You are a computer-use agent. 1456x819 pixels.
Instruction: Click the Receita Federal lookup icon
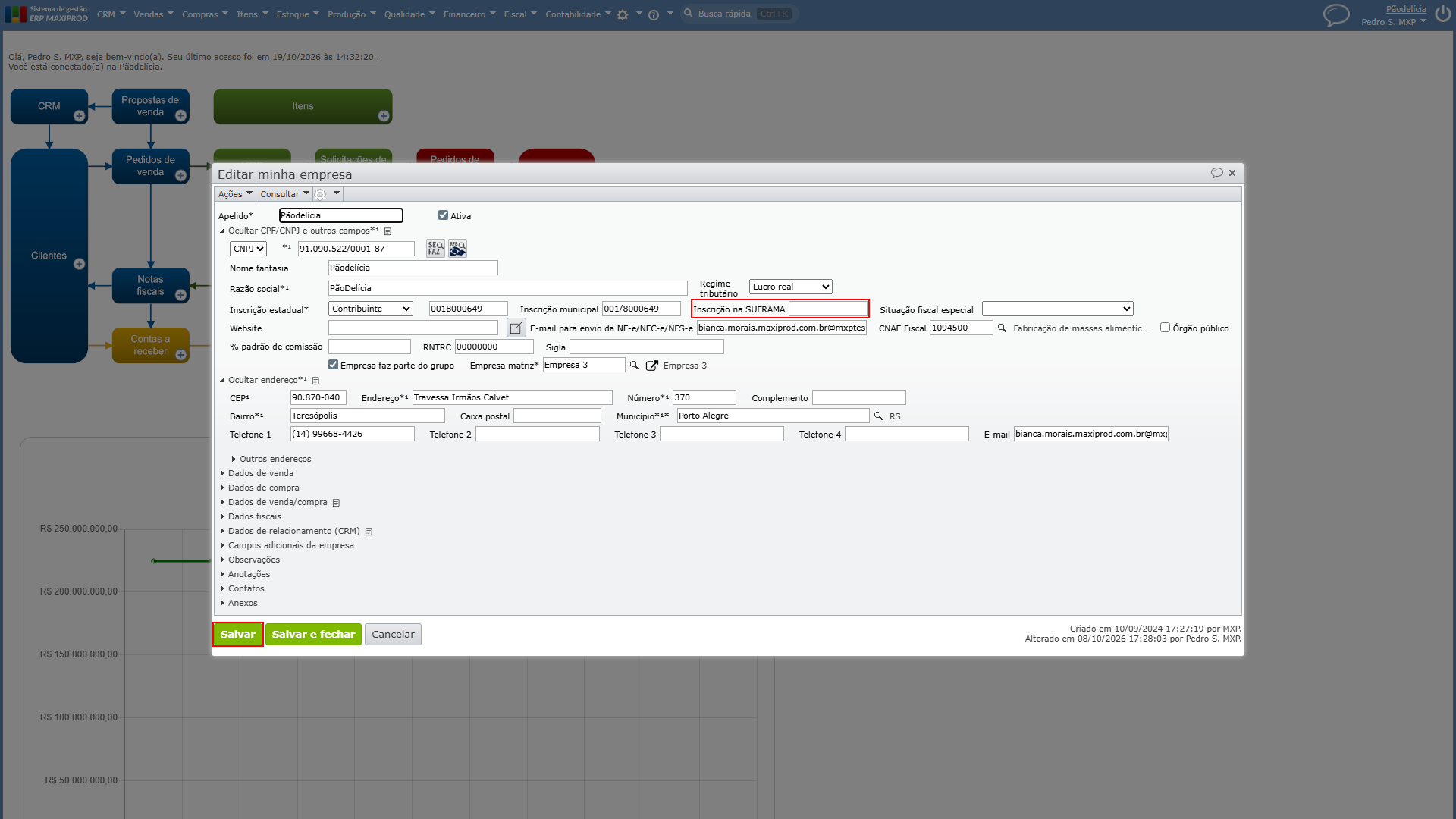(x=457, y=249)
